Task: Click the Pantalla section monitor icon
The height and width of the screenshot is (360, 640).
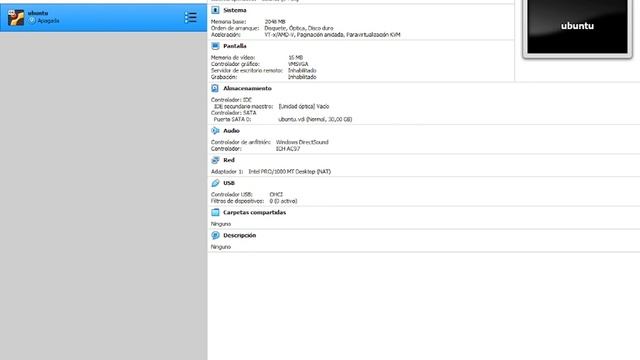Action: (x=215, y=46)
